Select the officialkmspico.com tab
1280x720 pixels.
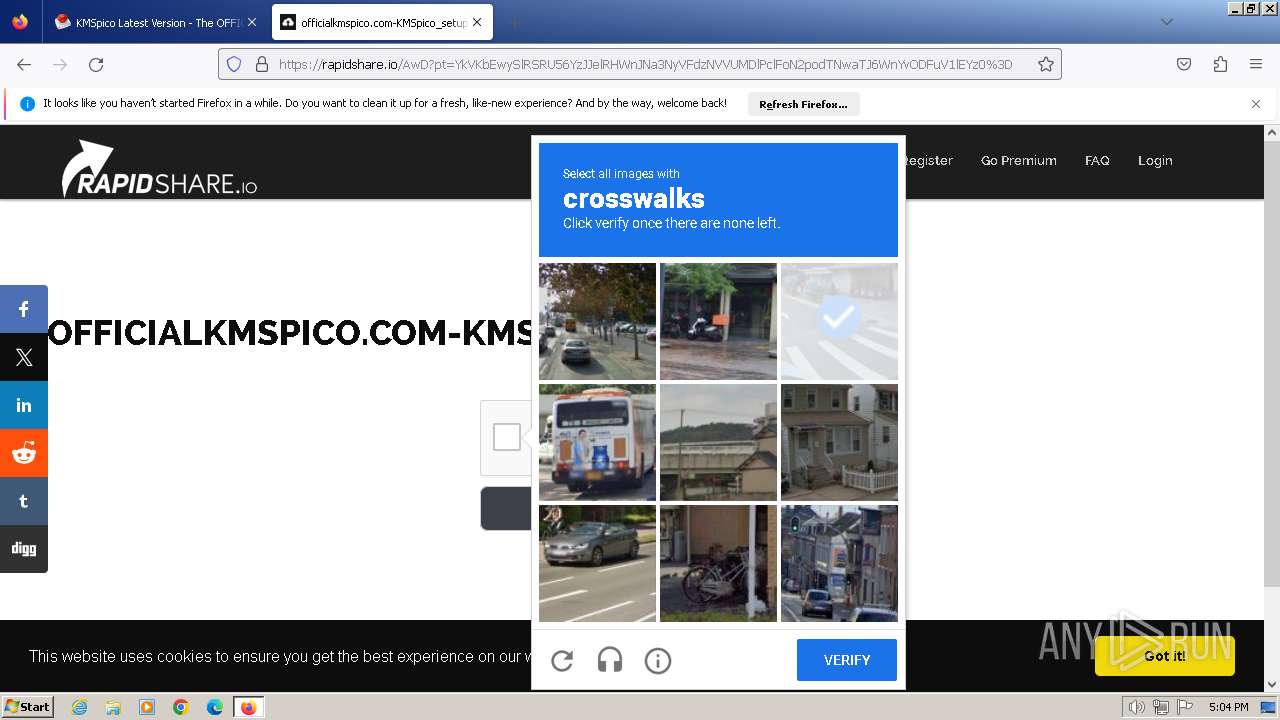(x=382, y=22)
